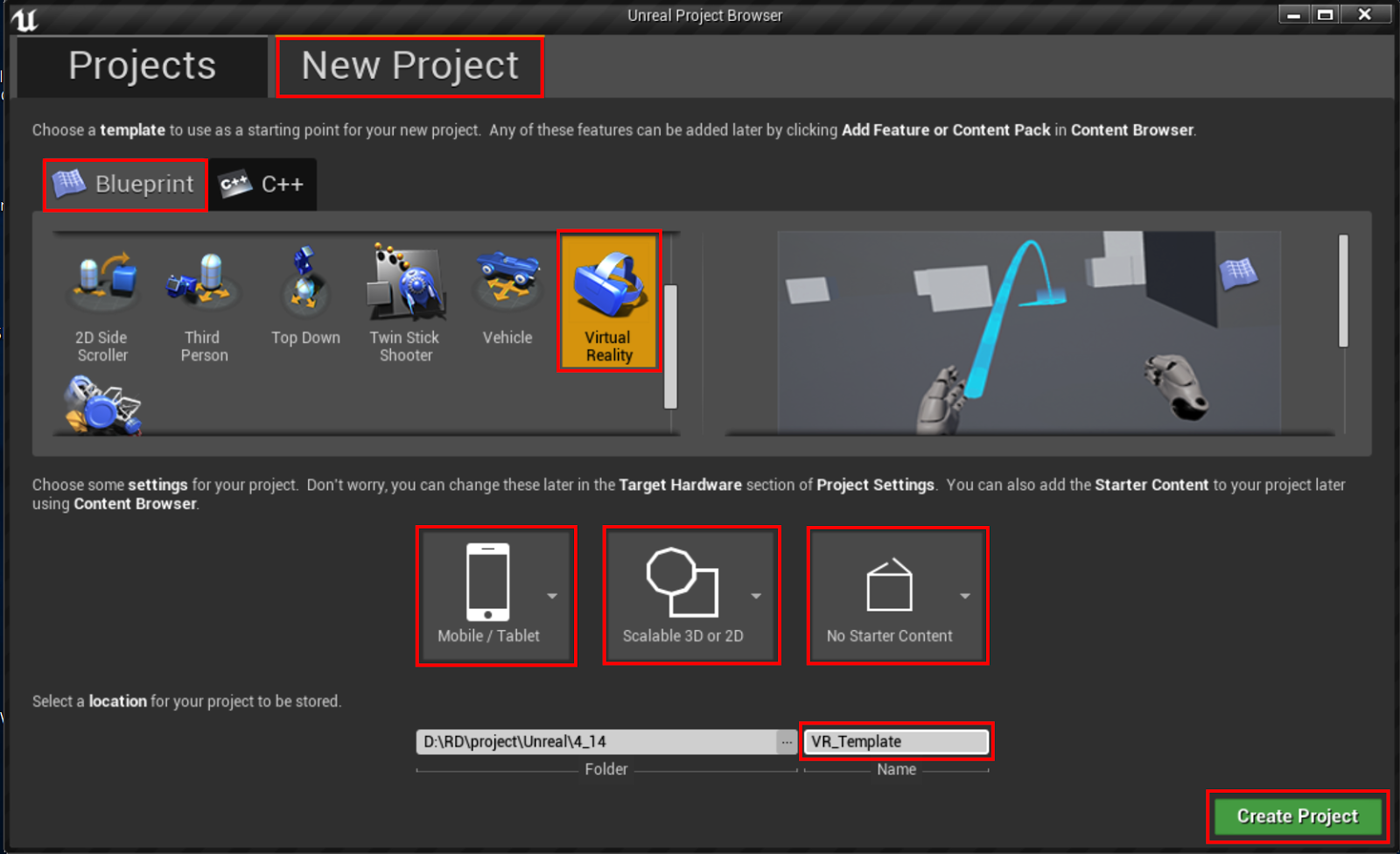
Task: Open the New Project tab
Action: 409,66
